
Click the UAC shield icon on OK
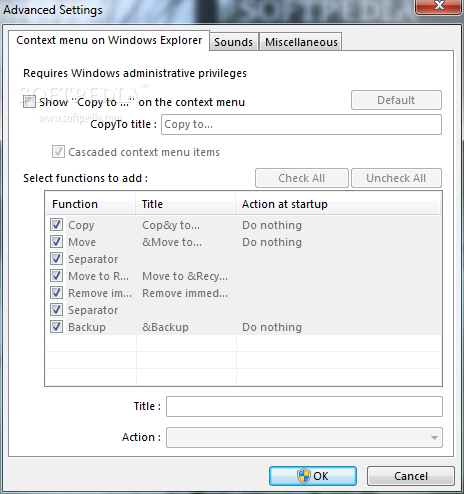[x=304, y=476]
